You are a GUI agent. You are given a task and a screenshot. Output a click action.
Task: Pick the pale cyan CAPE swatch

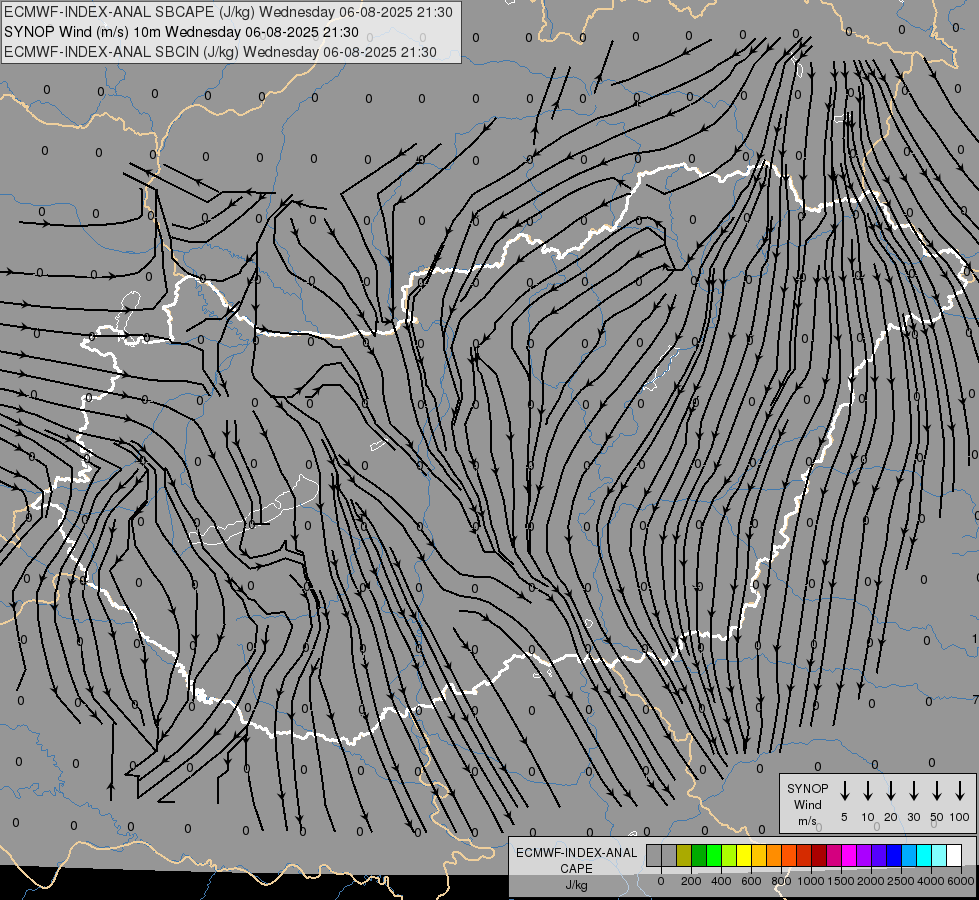pos(938,855)
